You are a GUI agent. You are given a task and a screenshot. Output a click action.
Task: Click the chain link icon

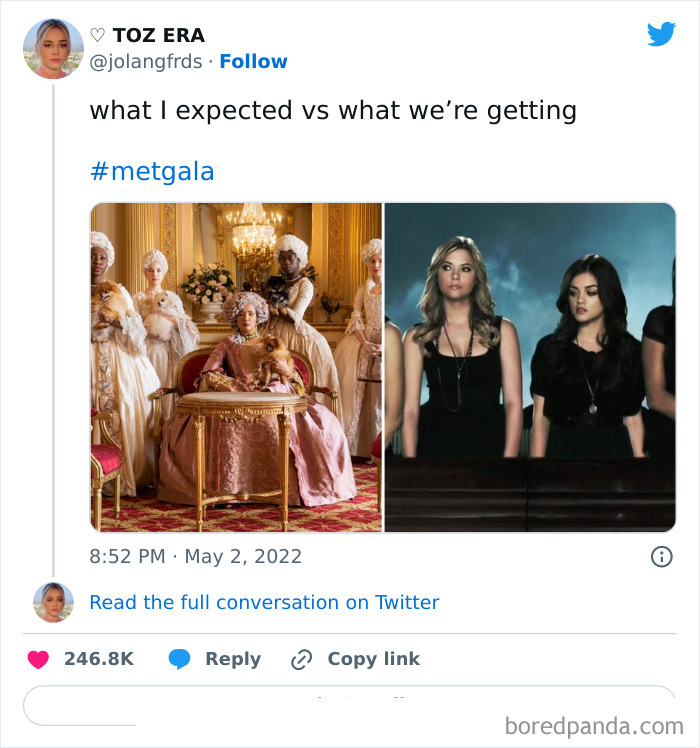301,659
